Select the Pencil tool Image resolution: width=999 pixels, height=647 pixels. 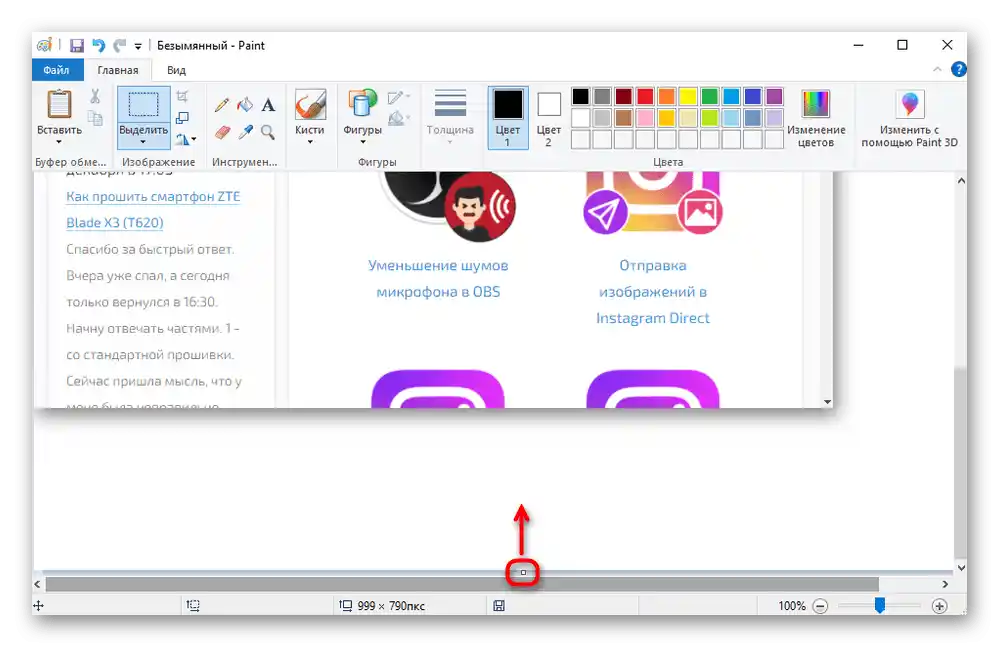pos(222,104)
